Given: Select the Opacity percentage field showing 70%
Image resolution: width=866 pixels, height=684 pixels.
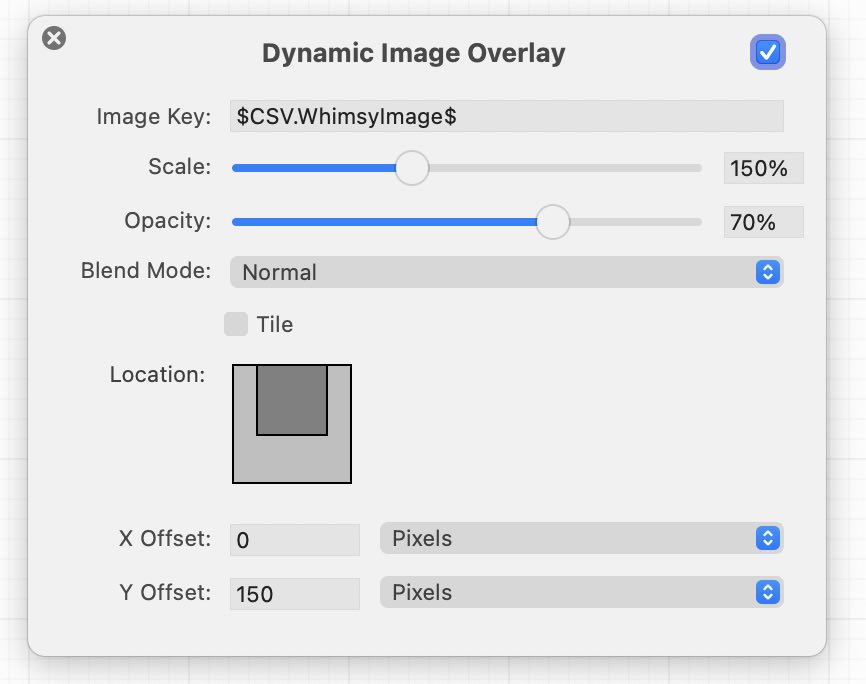Looking at the screenshot, I should (763, 223).
